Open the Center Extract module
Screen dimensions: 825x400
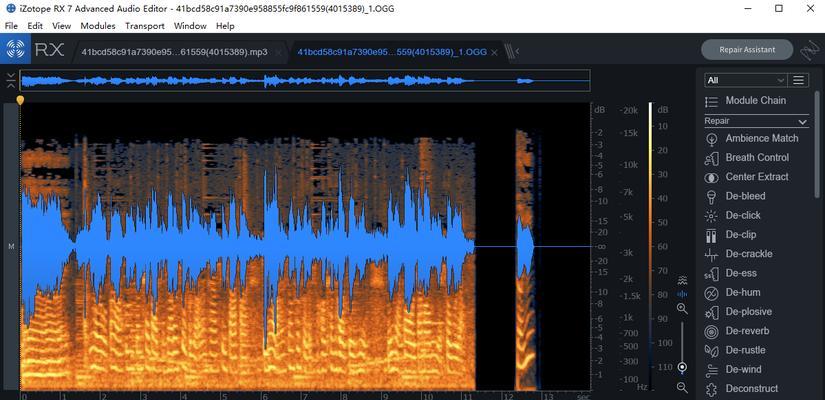pos(746,177)
